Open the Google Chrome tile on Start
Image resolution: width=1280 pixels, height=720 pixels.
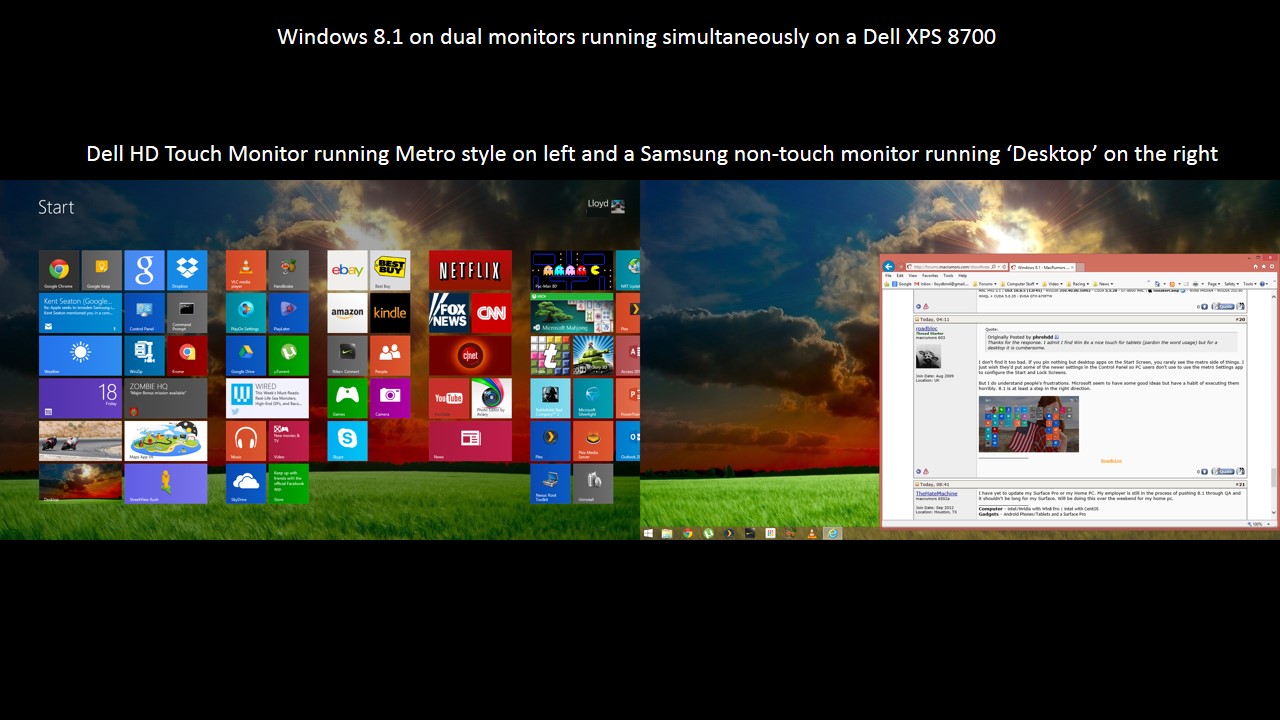(x=59, y=270)
